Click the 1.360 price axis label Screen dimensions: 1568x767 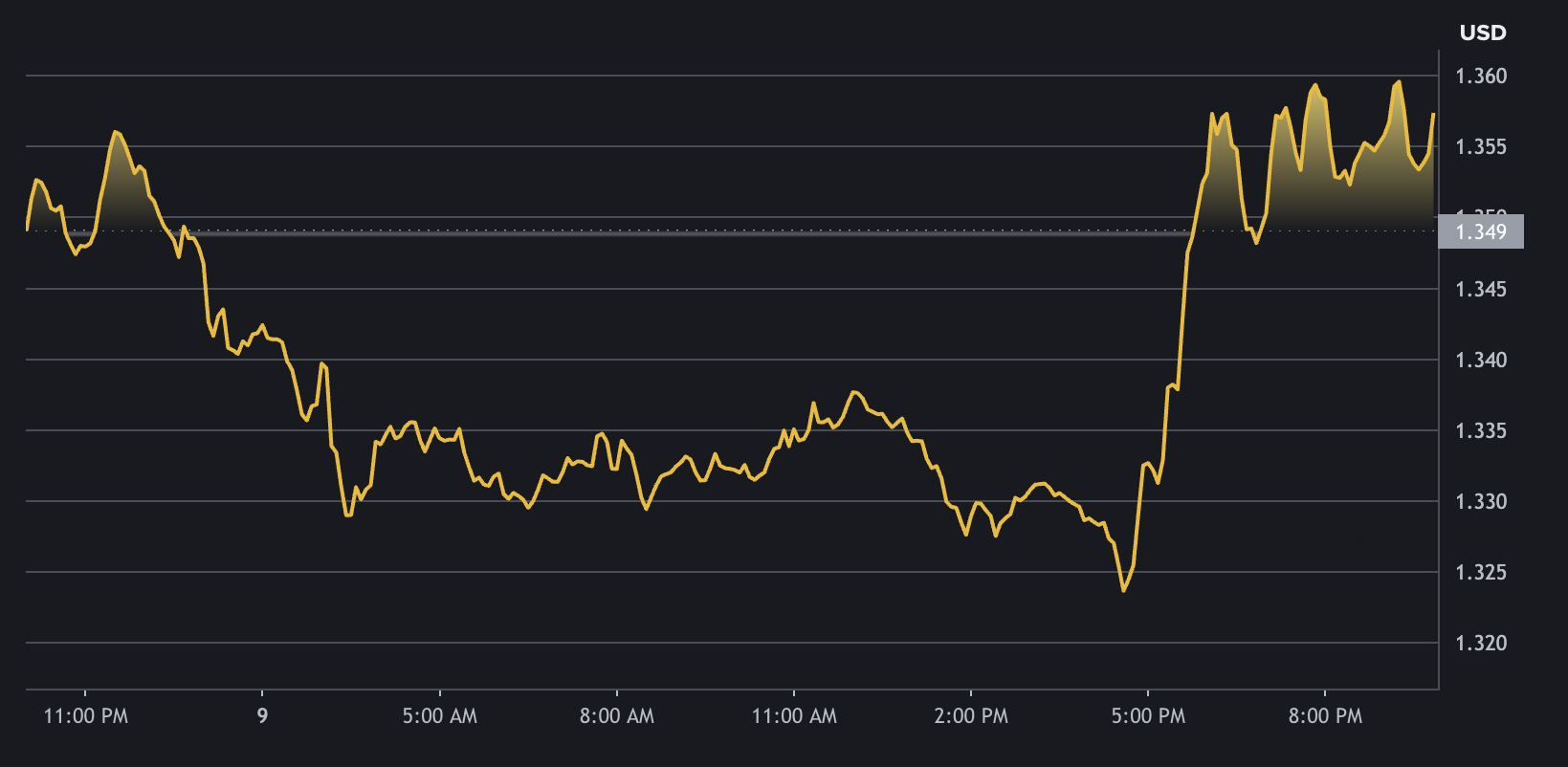click(1480, 76)
